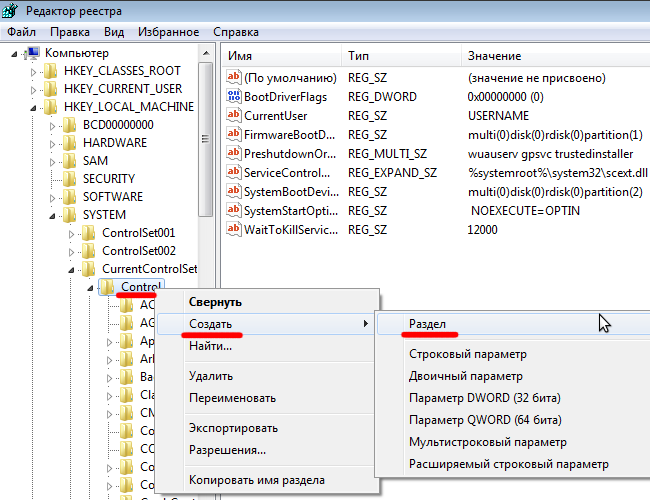This screenshot has width=650, height=500.
Task: Click the CurrentUser string value icon
Action: [x=236, y=115]
